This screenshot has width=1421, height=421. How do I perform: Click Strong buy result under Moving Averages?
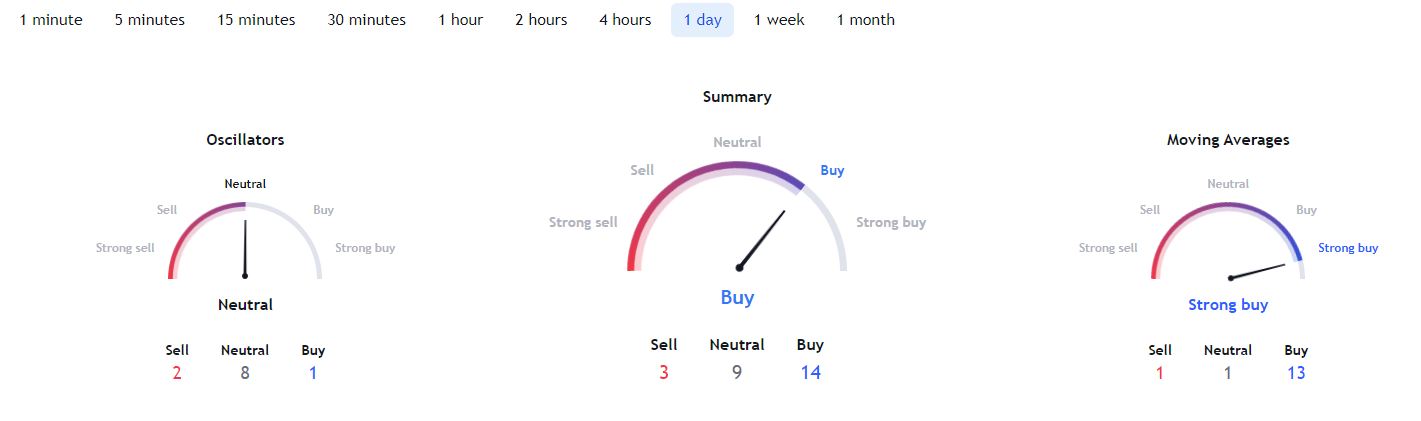click(x=1228, y=305)
